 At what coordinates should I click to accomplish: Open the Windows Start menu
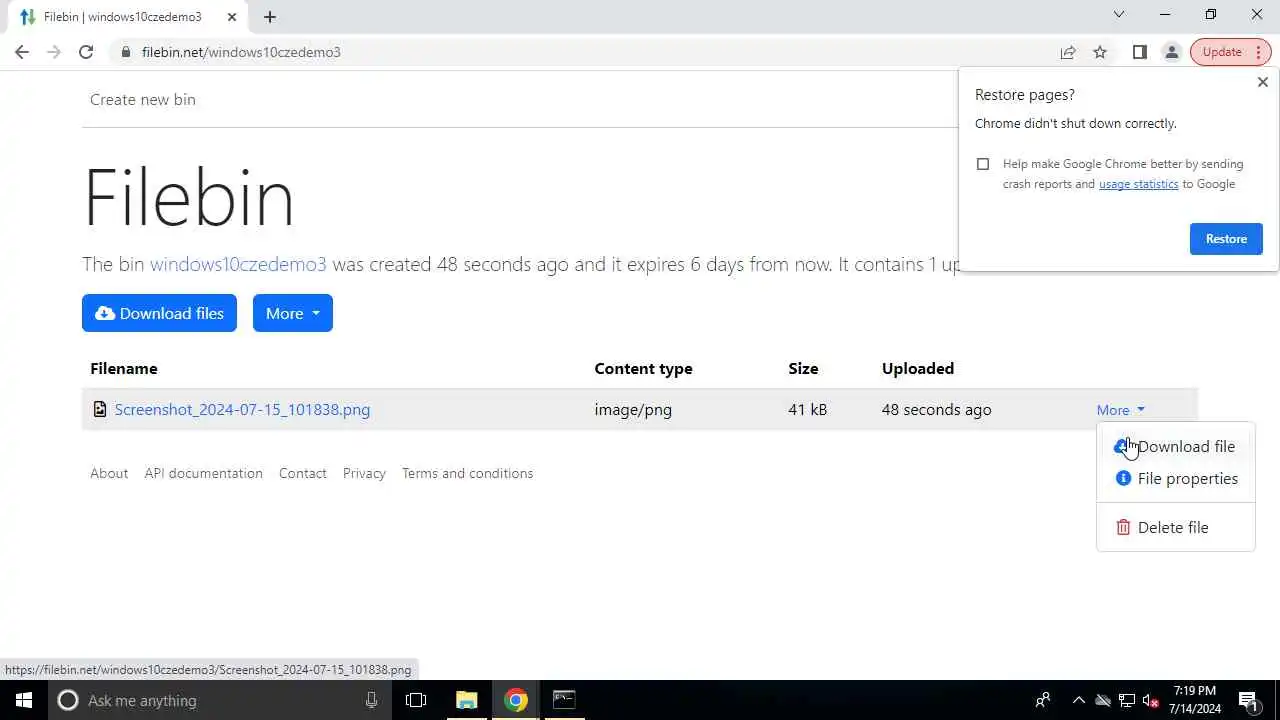24,700
